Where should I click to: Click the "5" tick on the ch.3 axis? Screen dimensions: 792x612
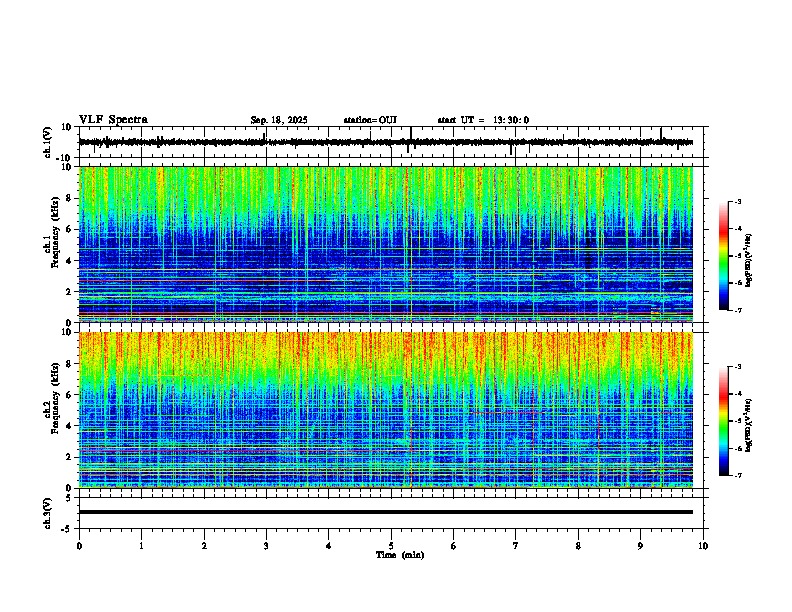69,498
